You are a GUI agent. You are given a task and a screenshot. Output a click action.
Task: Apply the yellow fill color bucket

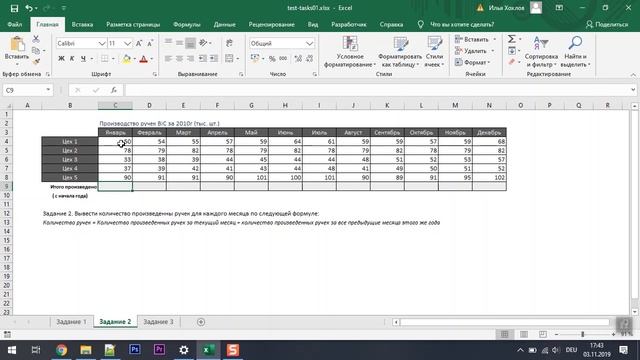(127, 59)
